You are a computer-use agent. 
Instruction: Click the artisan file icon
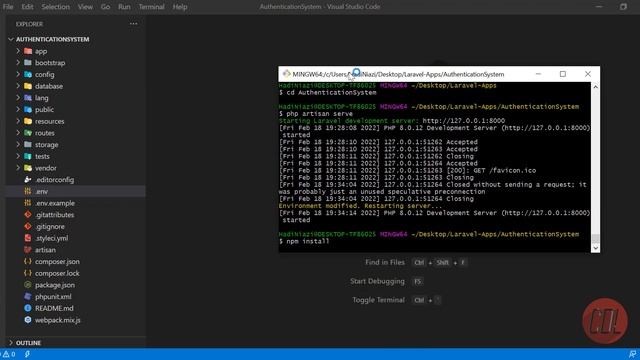[28, 250]
